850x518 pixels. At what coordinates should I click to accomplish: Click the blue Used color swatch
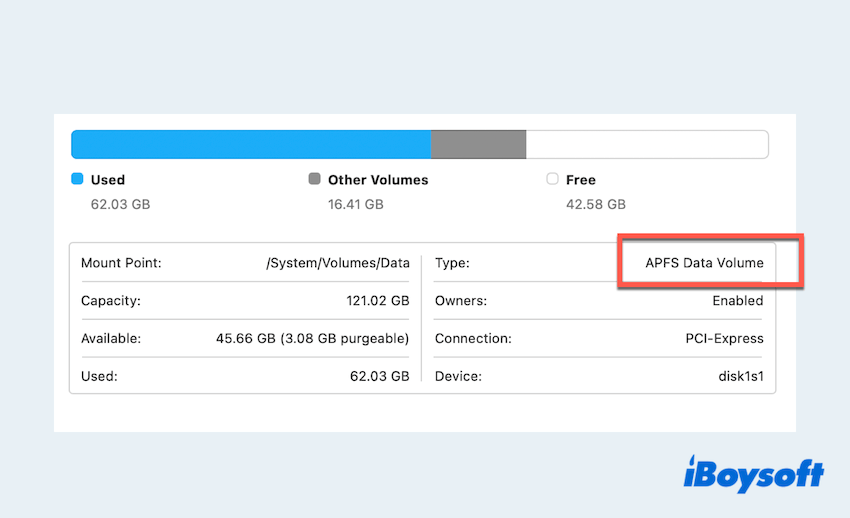pos(77,180)
